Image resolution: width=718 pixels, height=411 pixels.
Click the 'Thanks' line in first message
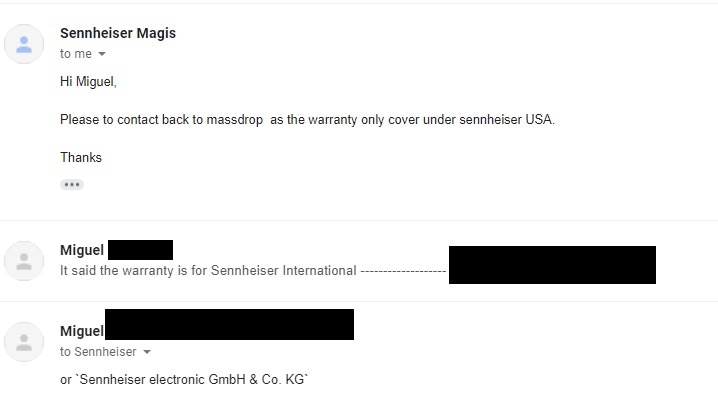point(81,157)
